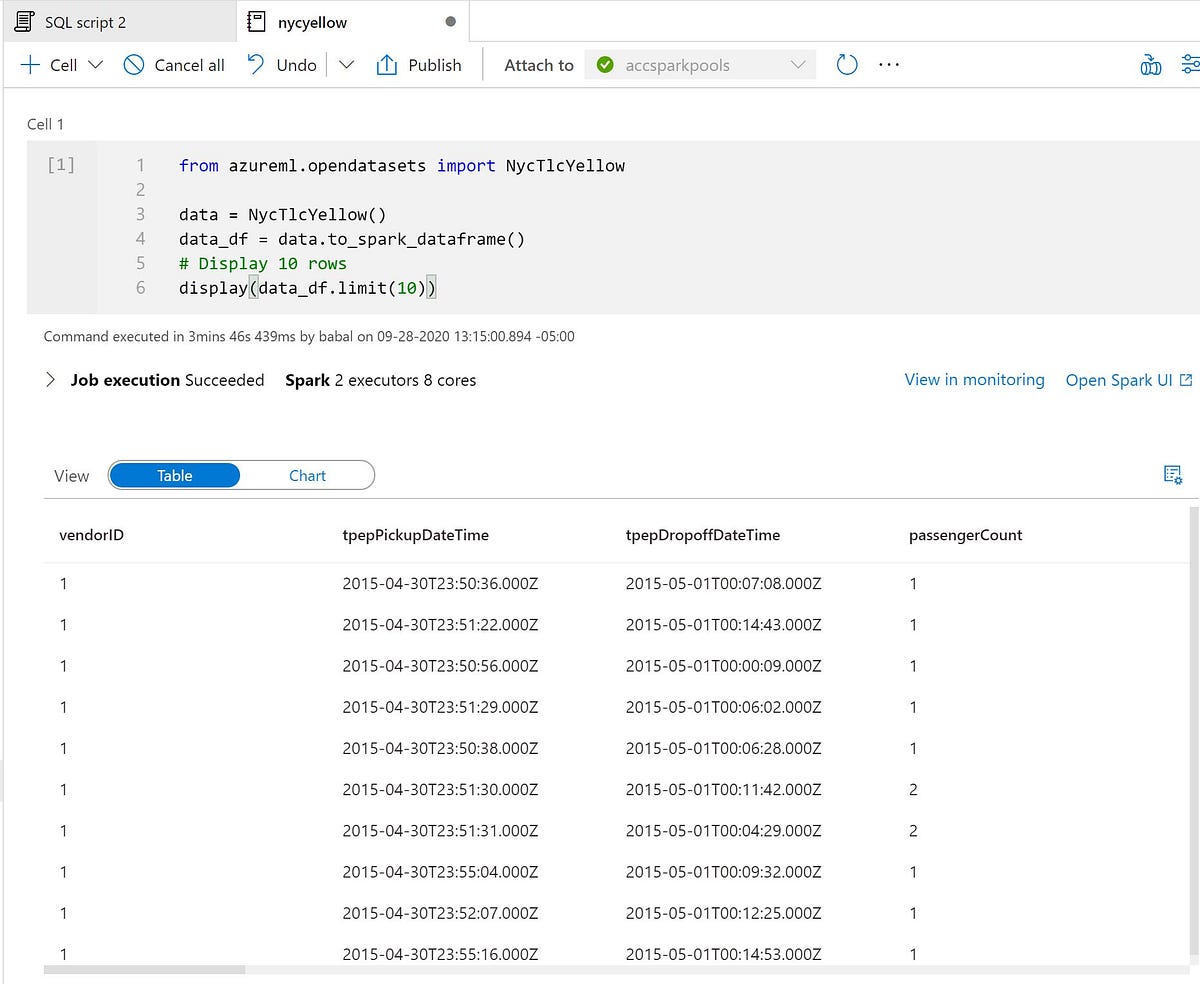
Task: Add a new cell with the plus icon
Action: (x=28, y=64)
